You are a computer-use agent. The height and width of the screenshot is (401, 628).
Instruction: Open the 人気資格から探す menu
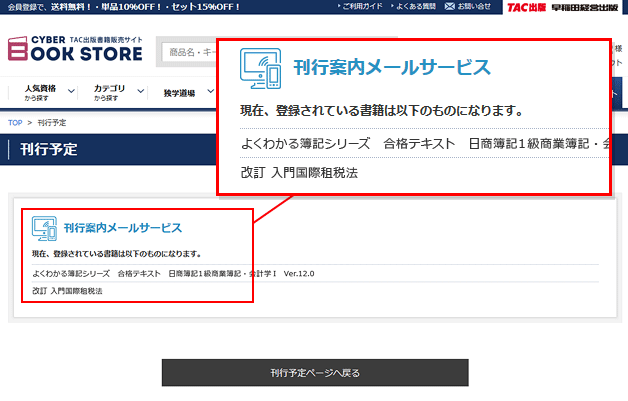[x=40, y=93]
